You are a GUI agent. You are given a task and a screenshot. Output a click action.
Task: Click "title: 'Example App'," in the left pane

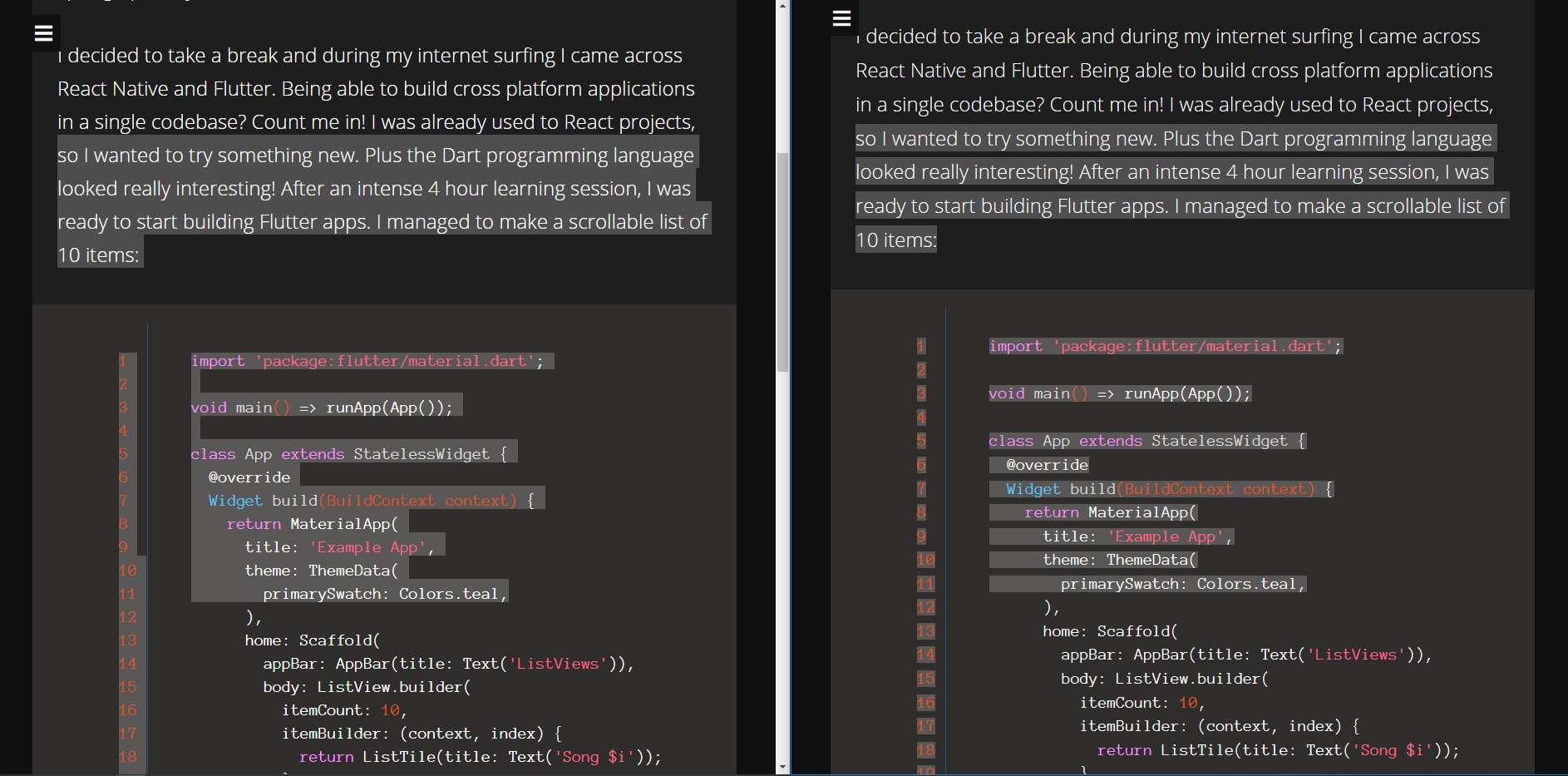340,547
